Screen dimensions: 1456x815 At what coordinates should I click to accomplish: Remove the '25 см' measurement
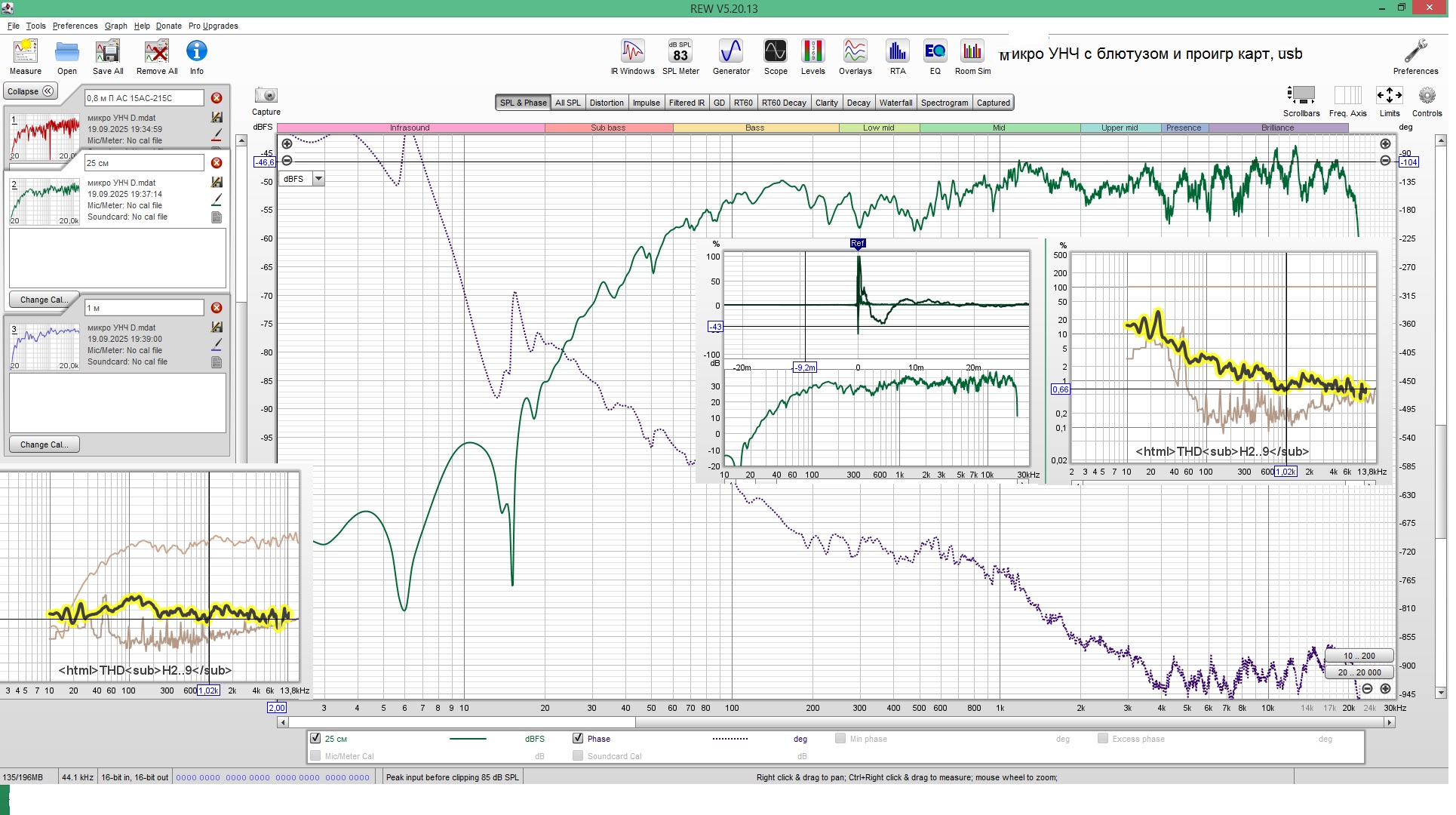tap(217, 163)
